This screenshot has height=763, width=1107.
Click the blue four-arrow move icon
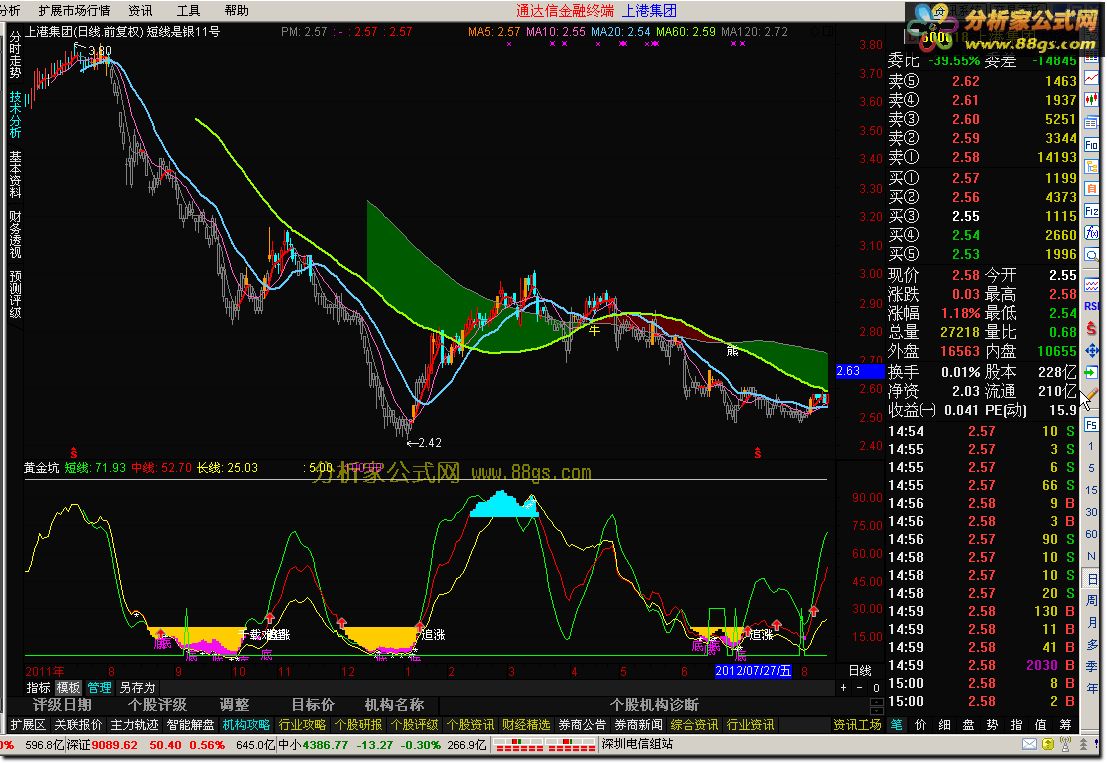tap(1091, 350)
